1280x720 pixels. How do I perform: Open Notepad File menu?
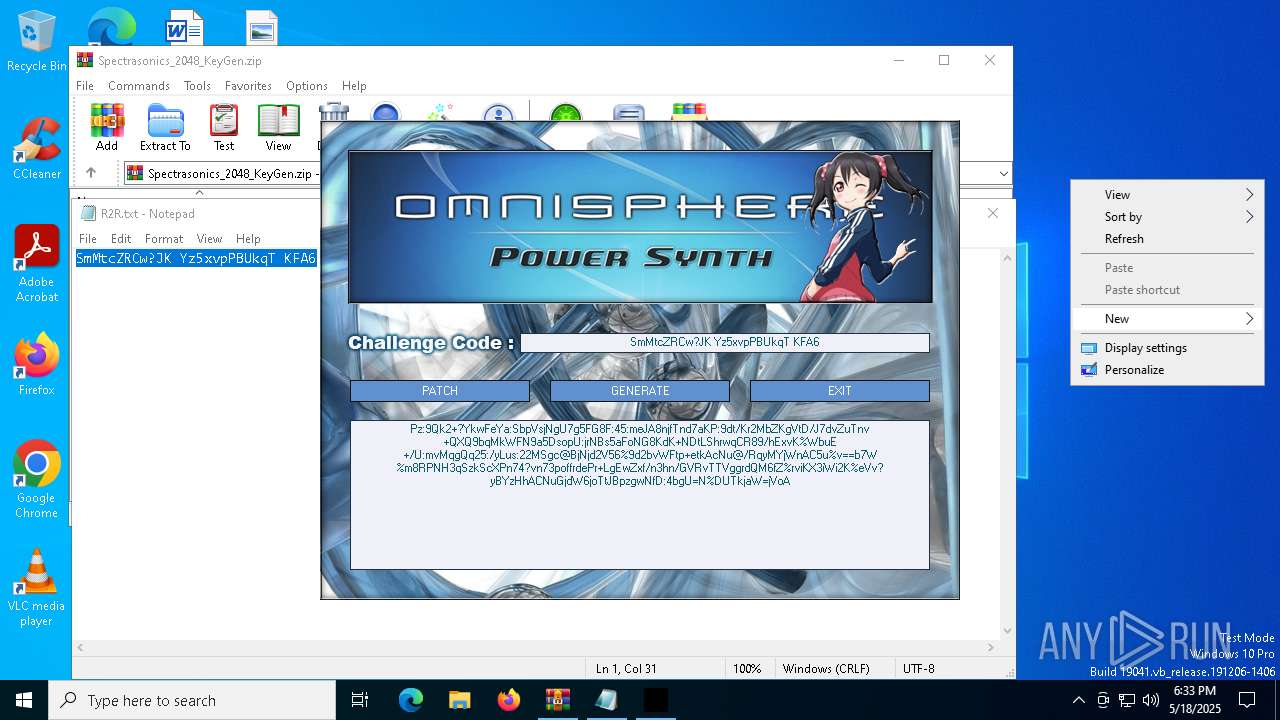88,239
